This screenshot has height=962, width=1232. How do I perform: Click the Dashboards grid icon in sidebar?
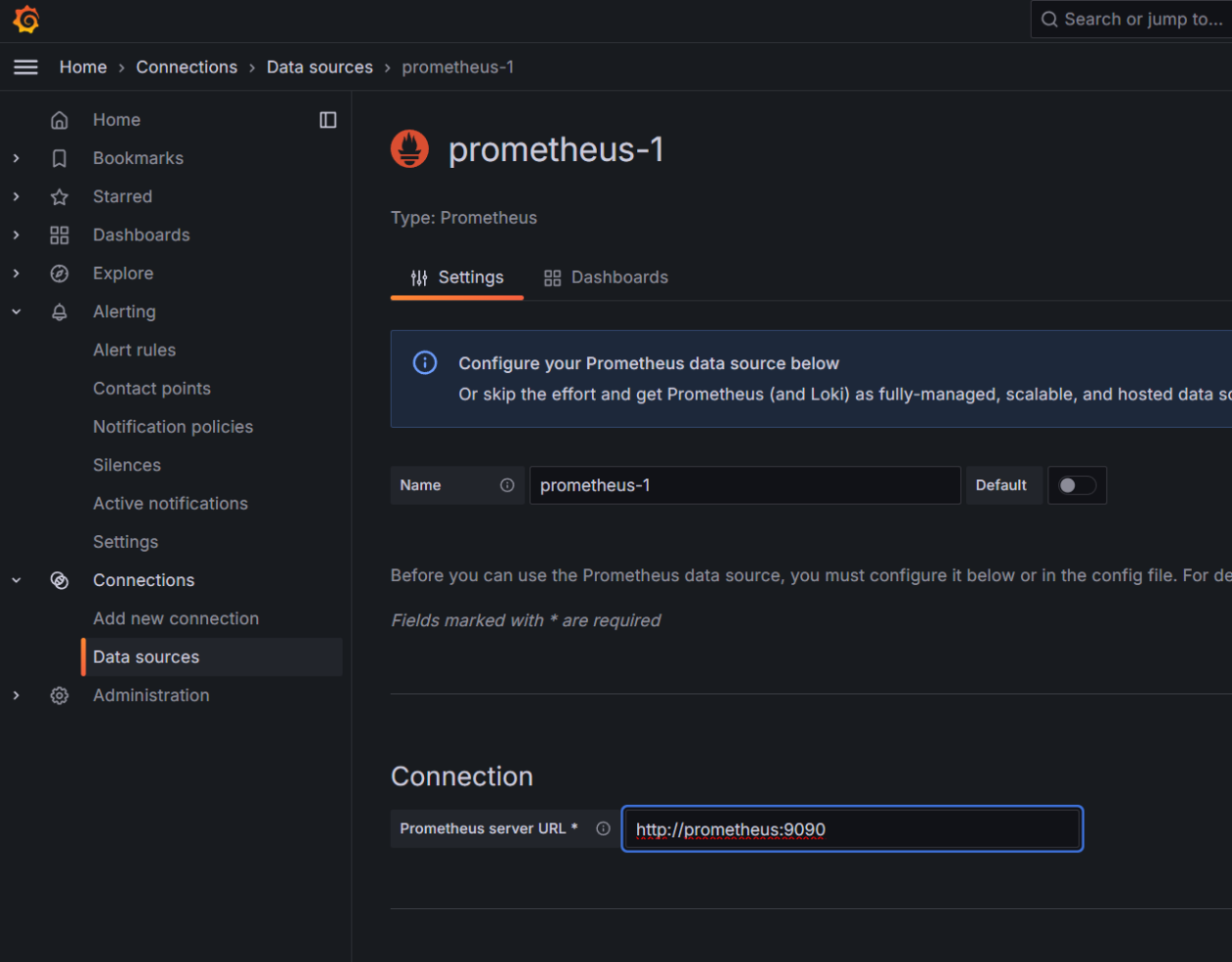(x=60, y=235)
